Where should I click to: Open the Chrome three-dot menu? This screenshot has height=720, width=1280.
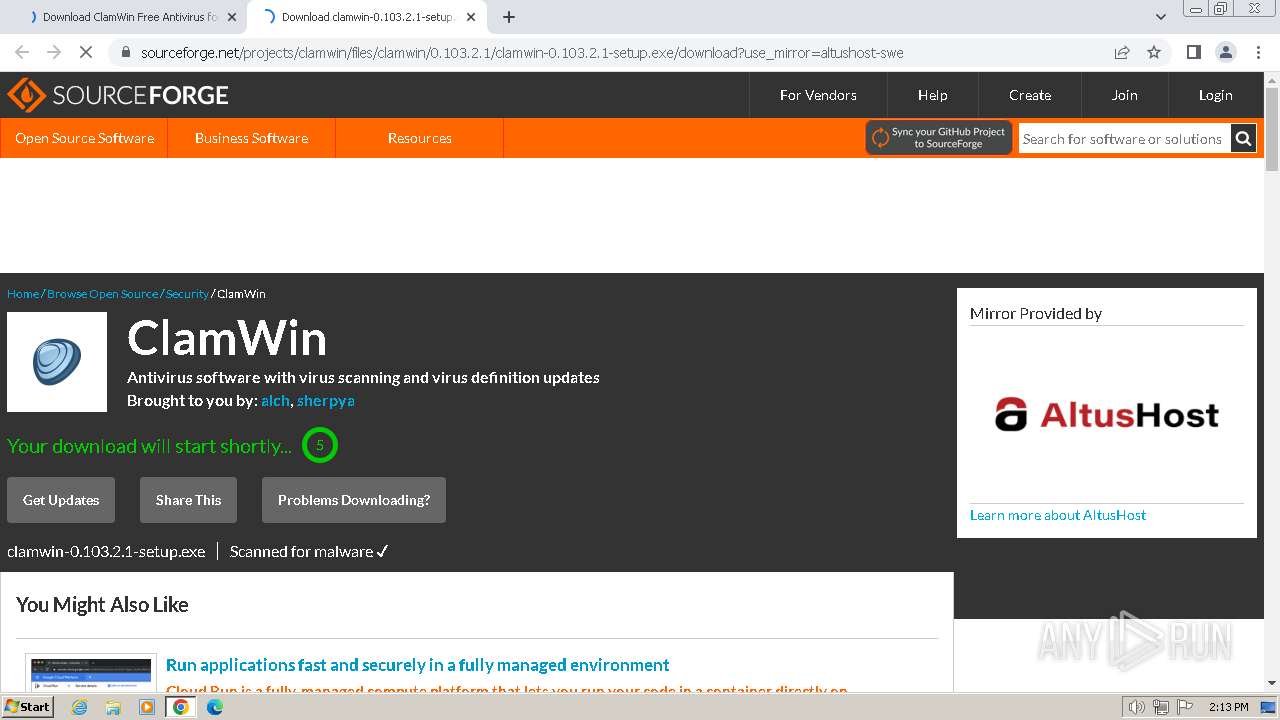pos(1257,52)
